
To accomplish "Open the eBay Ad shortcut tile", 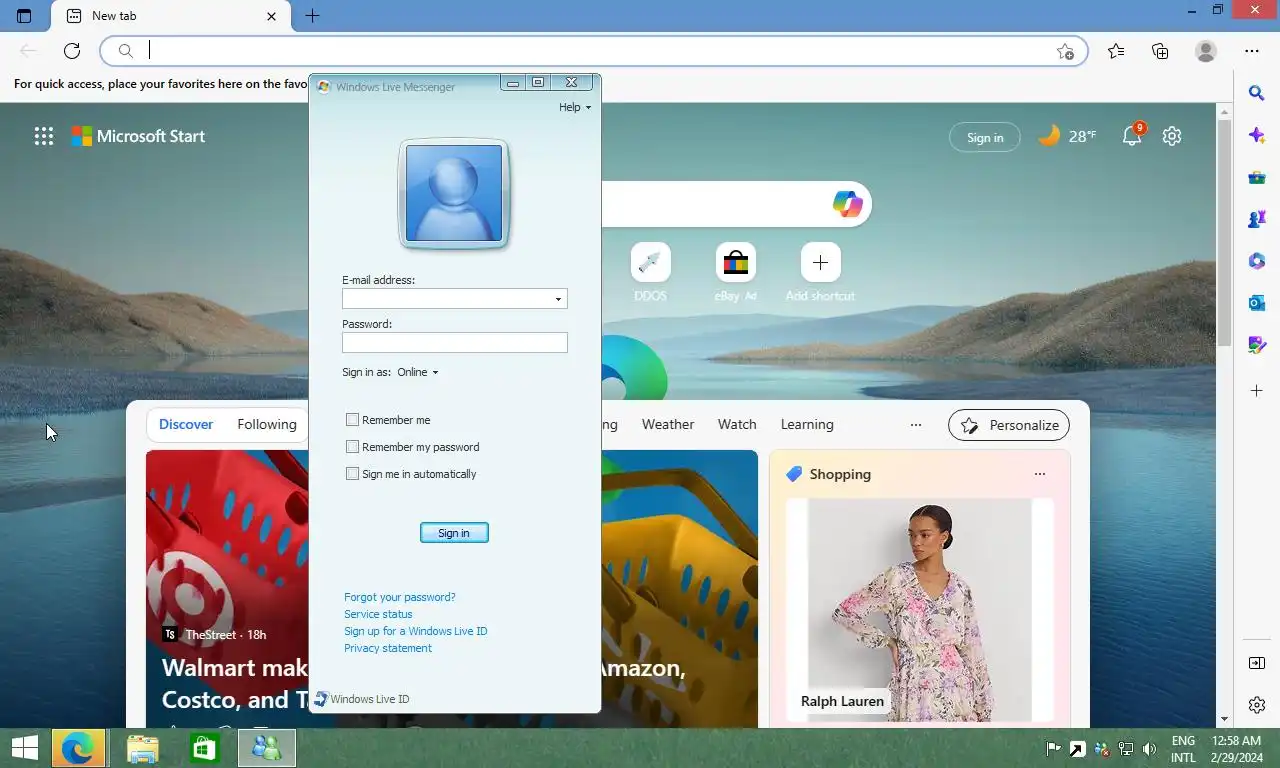I will pyautogui.click(x=736, y=272).
